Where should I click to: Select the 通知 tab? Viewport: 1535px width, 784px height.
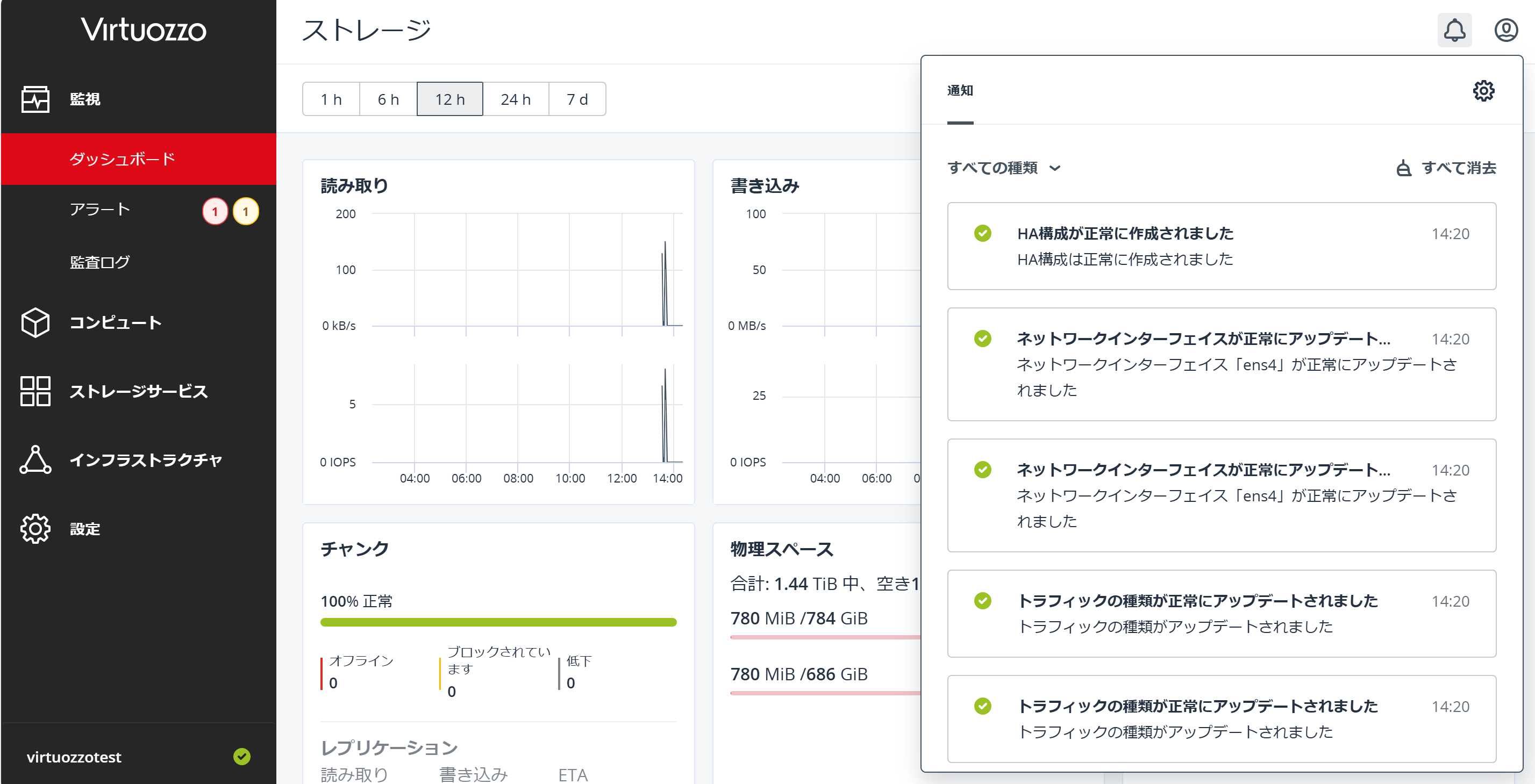point(960,91)
